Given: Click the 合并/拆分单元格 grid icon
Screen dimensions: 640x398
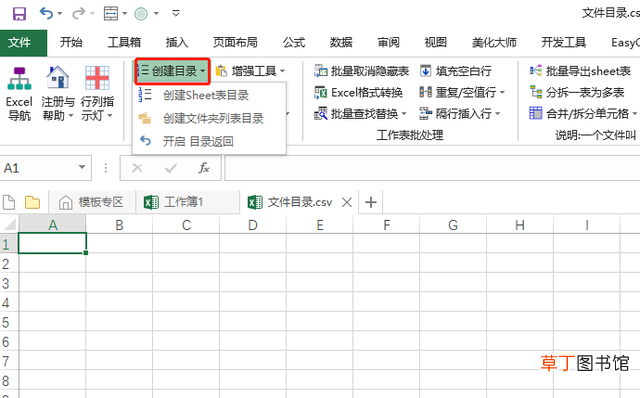Looking at the screenshot, I should [x=536, y=113].
